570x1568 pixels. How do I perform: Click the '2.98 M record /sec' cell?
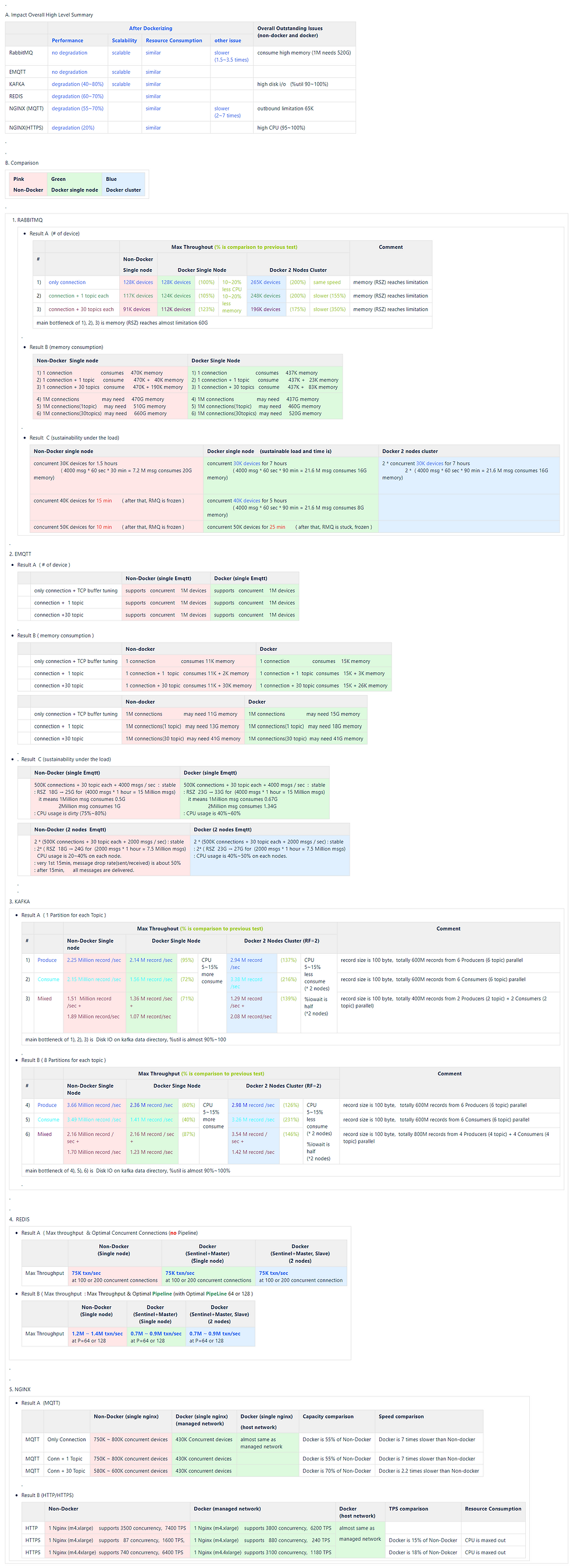(x=253, y=1105)
